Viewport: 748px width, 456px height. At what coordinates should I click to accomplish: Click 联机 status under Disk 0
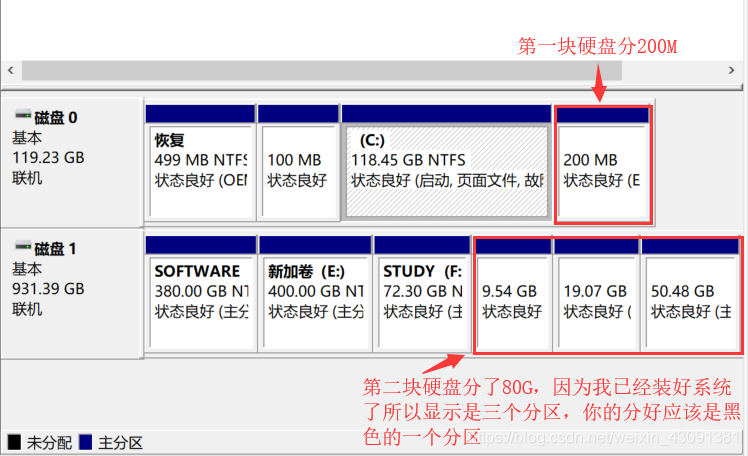click(27, 178)
